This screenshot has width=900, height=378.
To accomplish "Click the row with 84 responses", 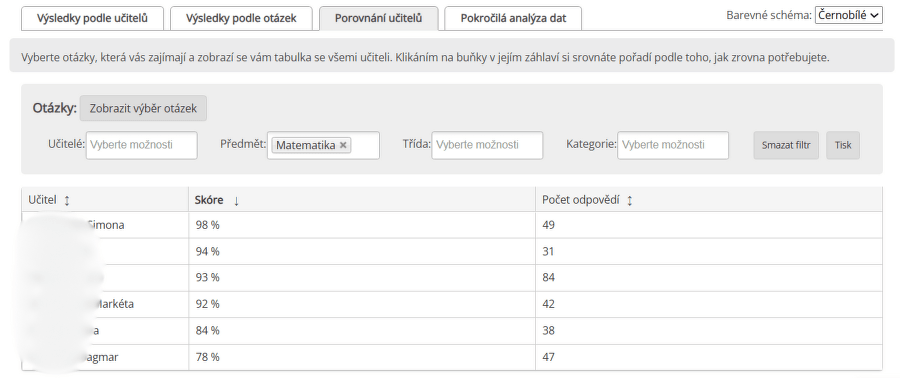I will [452, 278].
